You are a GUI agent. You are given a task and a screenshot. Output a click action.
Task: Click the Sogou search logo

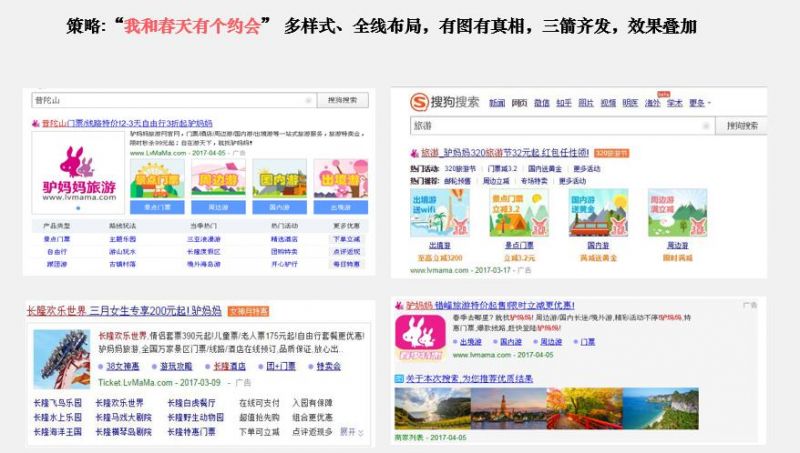pos(445,102)
